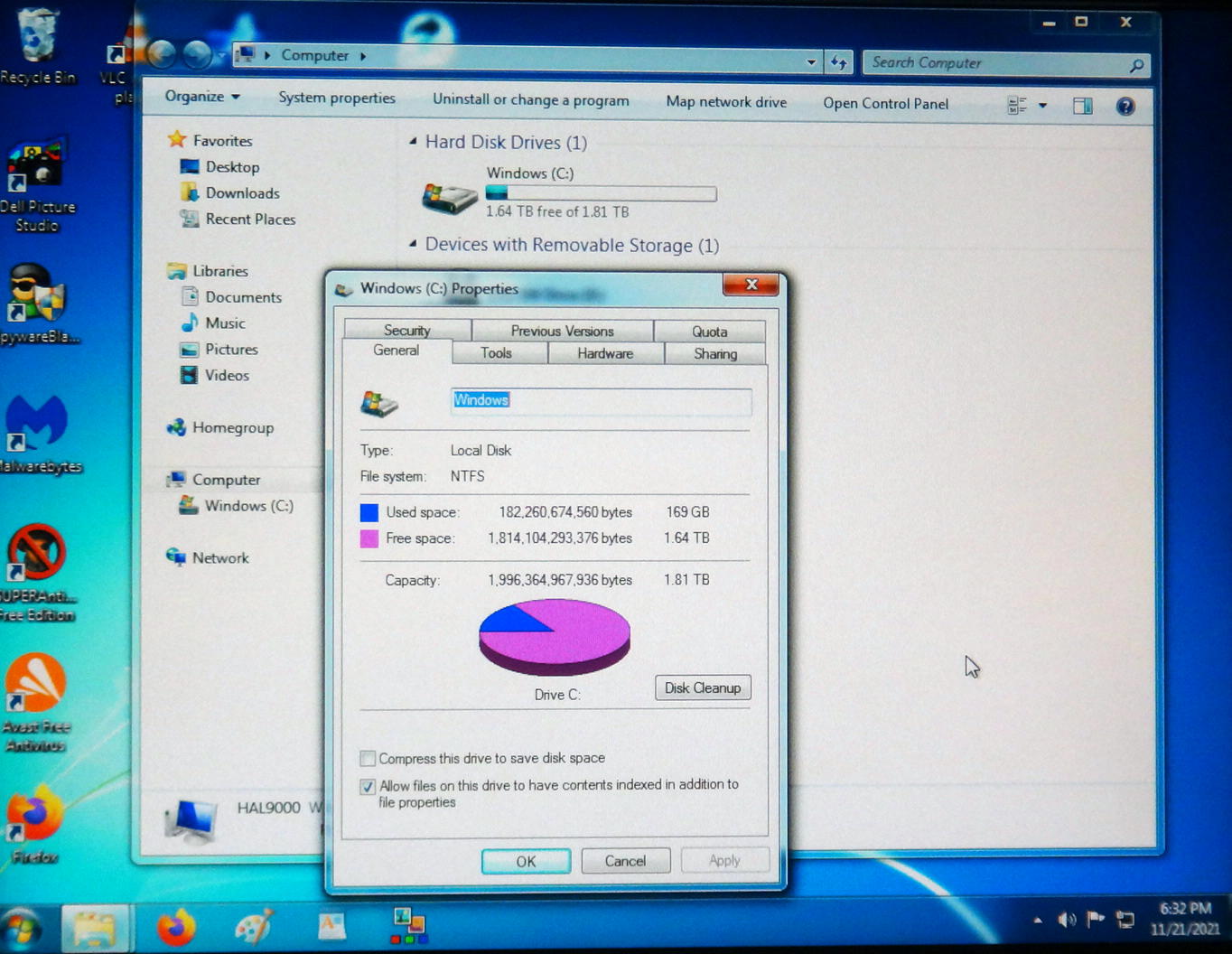Click OK in Properties dialog
Image resolution: width=1232 pixels, height=954 pixels.
point(526,862)
